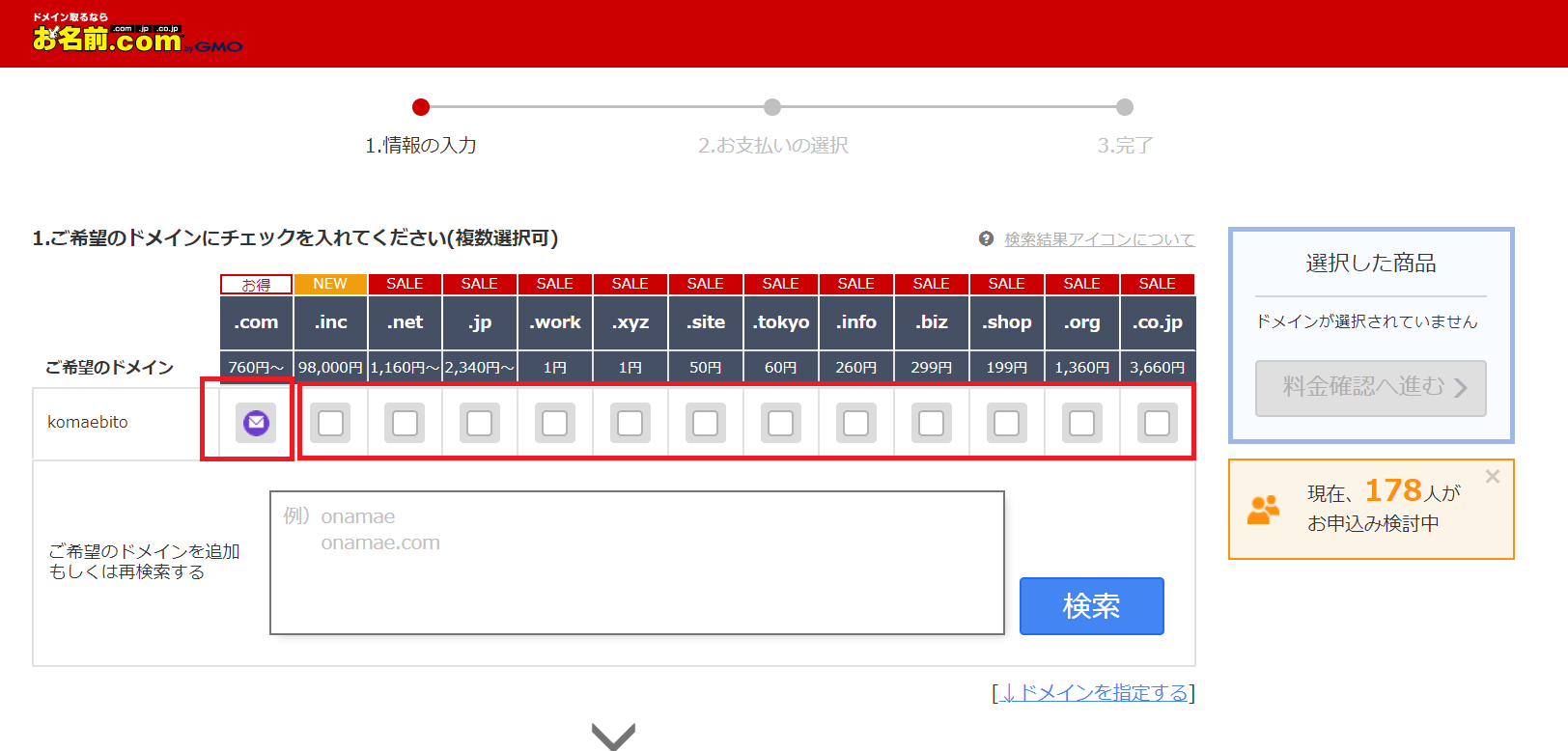
Task: Expand section with the down chevron
Action: click(613, 736)
